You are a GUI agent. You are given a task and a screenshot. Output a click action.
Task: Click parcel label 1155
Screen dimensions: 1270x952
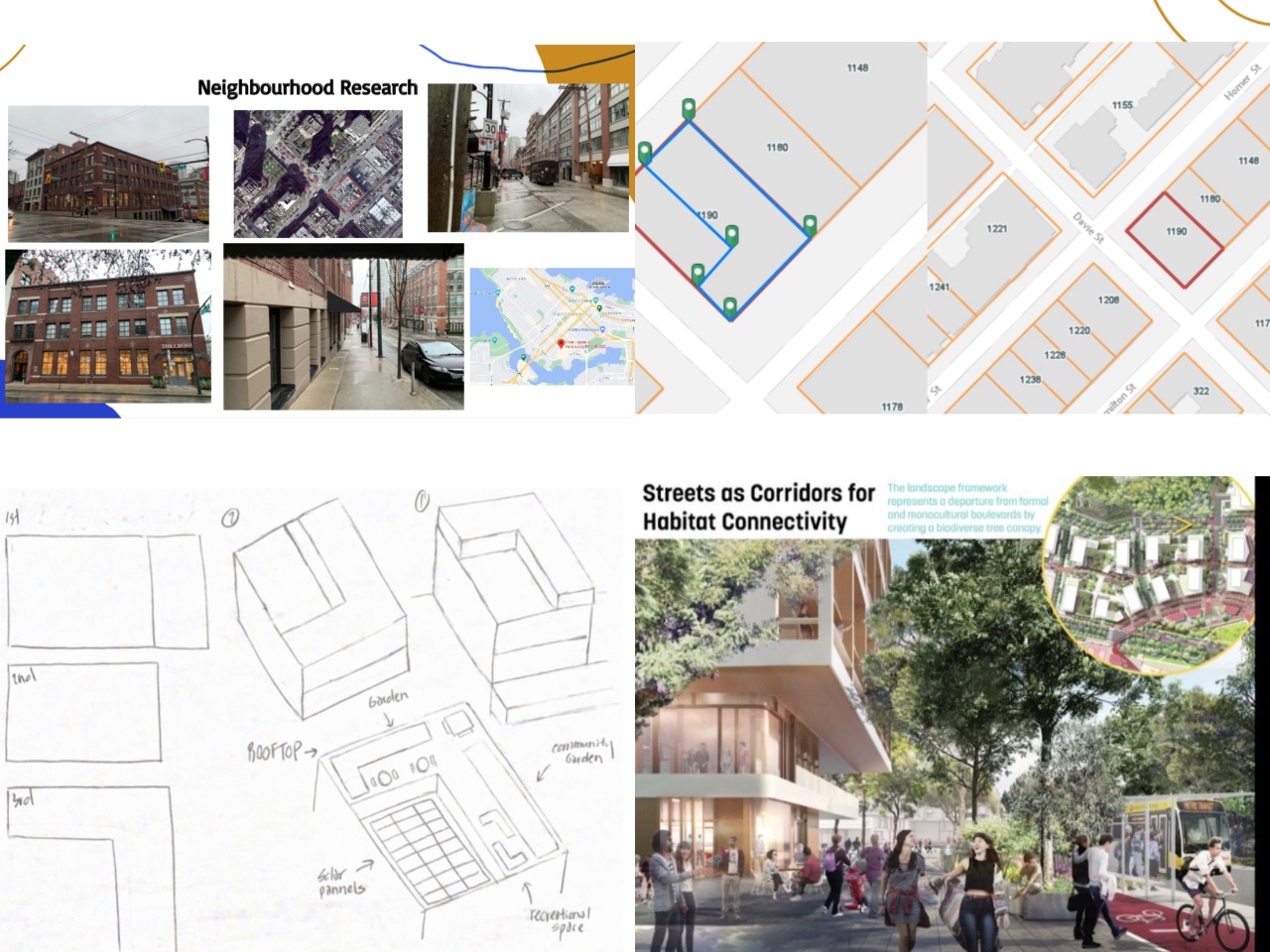point(1122,104)
